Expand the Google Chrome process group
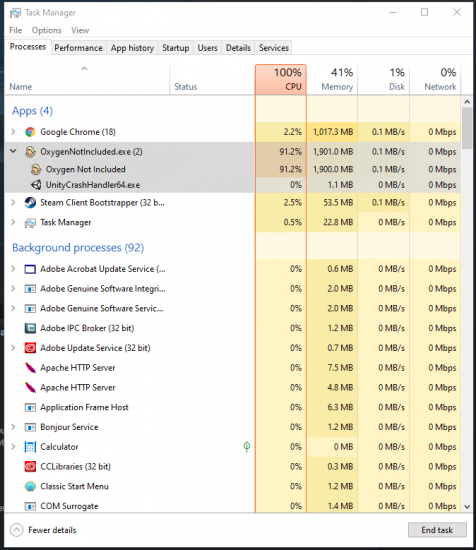The image size is (476, 550). (13, 132)
